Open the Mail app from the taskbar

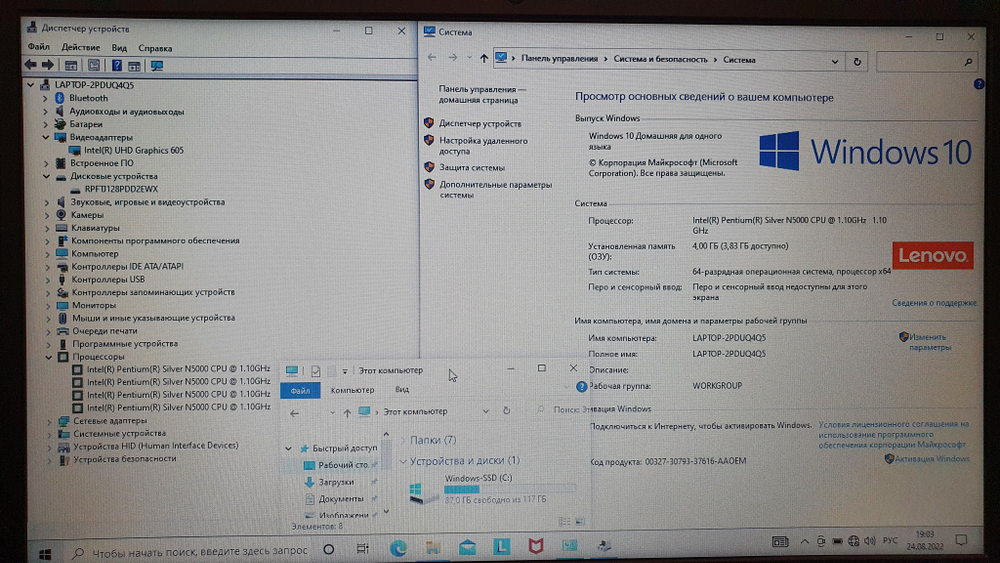[467, 546]
